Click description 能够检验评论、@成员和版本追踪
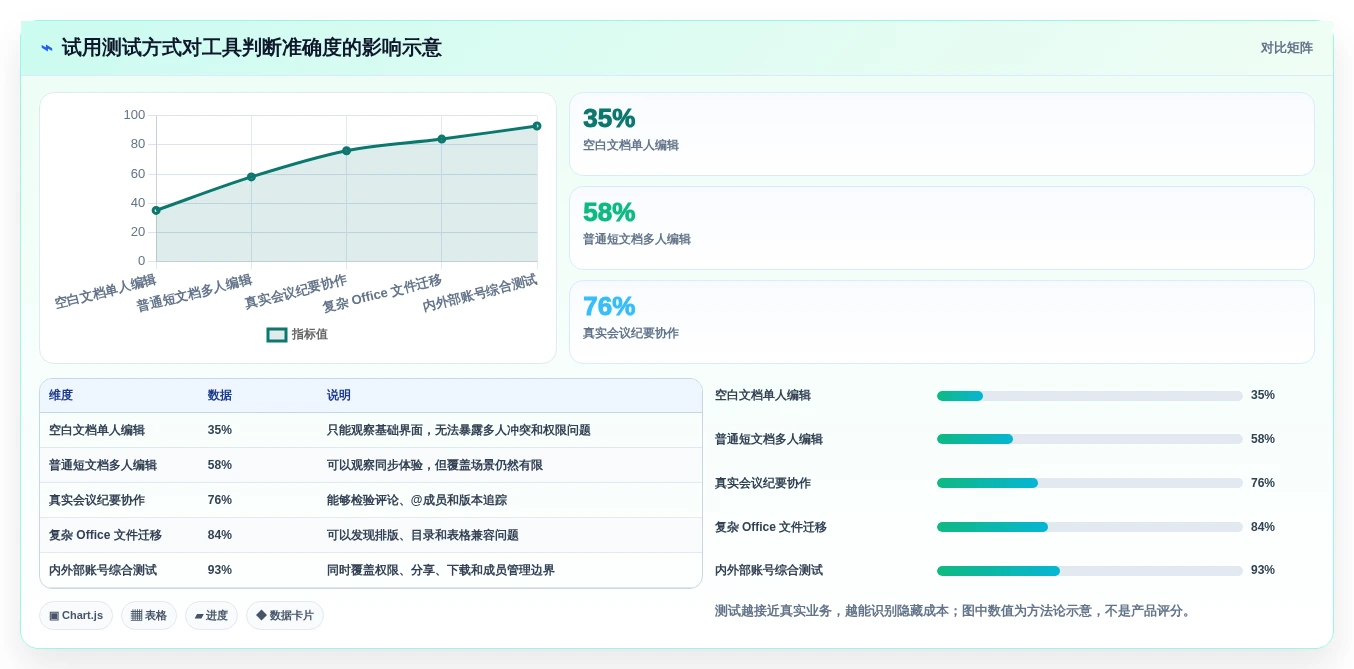 coord(417,500)
